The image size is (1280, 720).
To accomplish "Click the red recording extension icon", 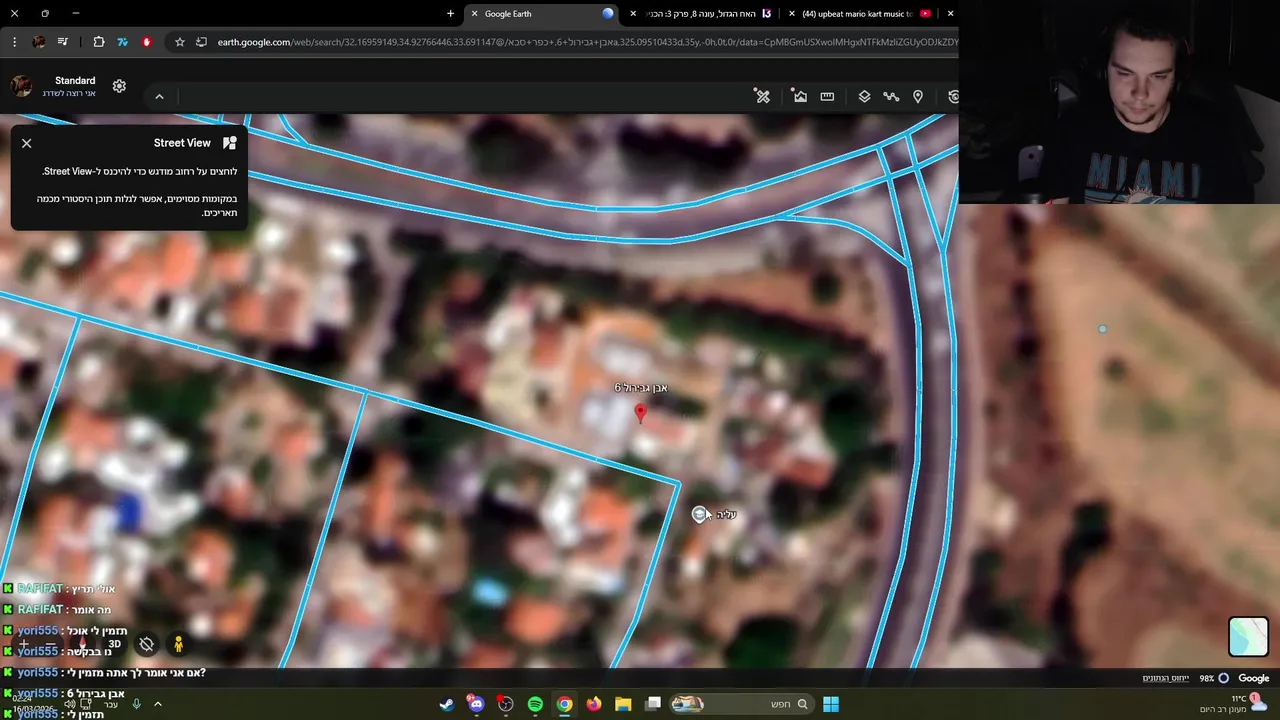I will click(147, 42).
